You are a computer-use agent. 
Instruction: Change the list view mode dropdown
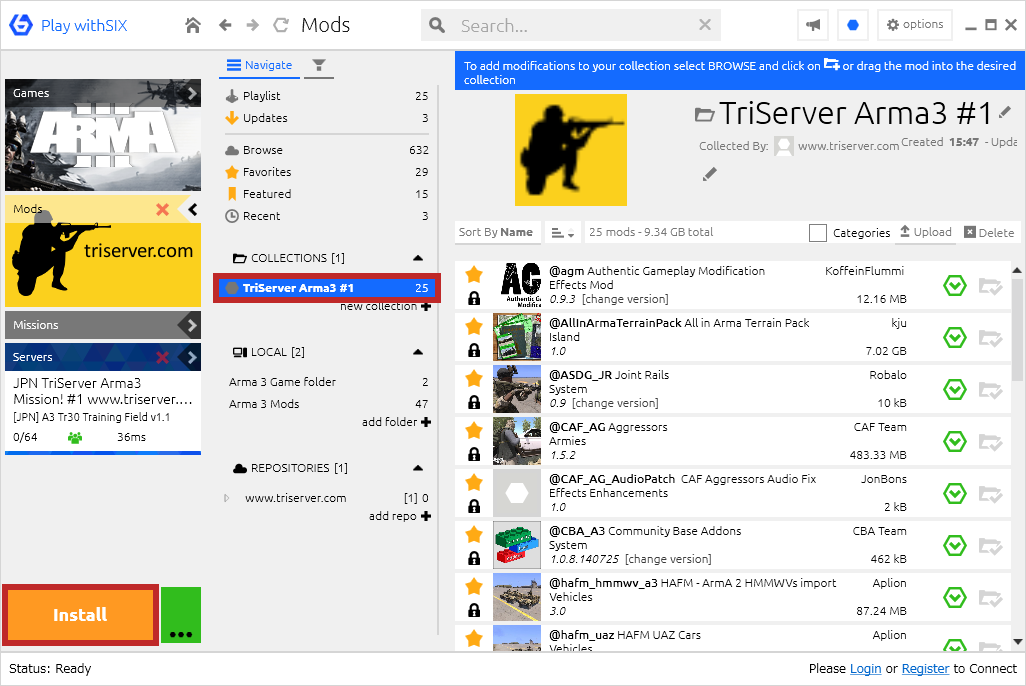pos(563,233)
